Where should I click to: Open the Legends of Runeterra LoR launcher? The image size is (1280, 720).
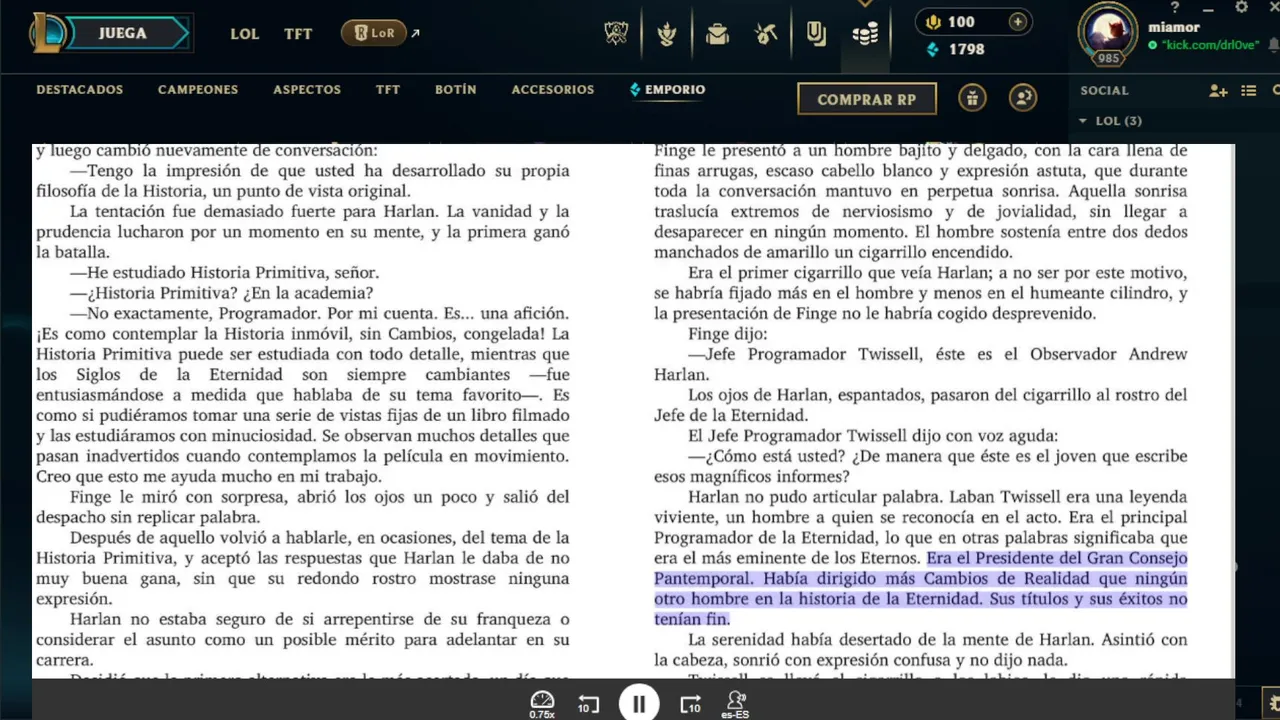pyautogui.click(x=374, y=33)
